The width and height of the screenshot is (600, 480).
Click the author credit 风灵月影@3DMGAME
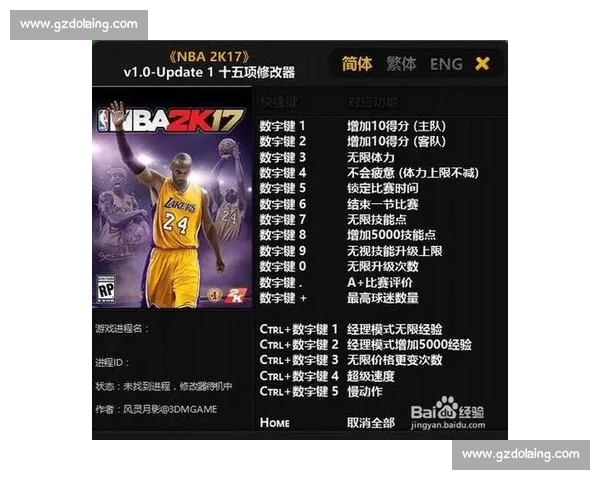[170, 409]
